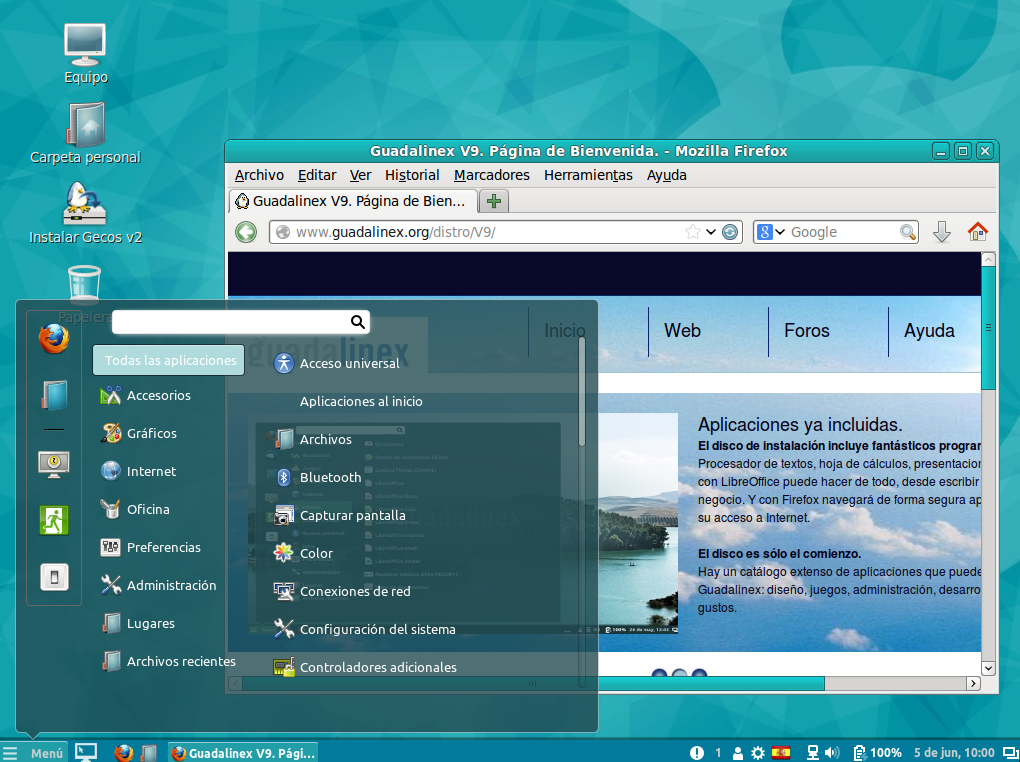Viewport: 1020px width, 762px height.
Task: Open the Ayuda menu in the Firefox menubar
Action: (666, 175)
